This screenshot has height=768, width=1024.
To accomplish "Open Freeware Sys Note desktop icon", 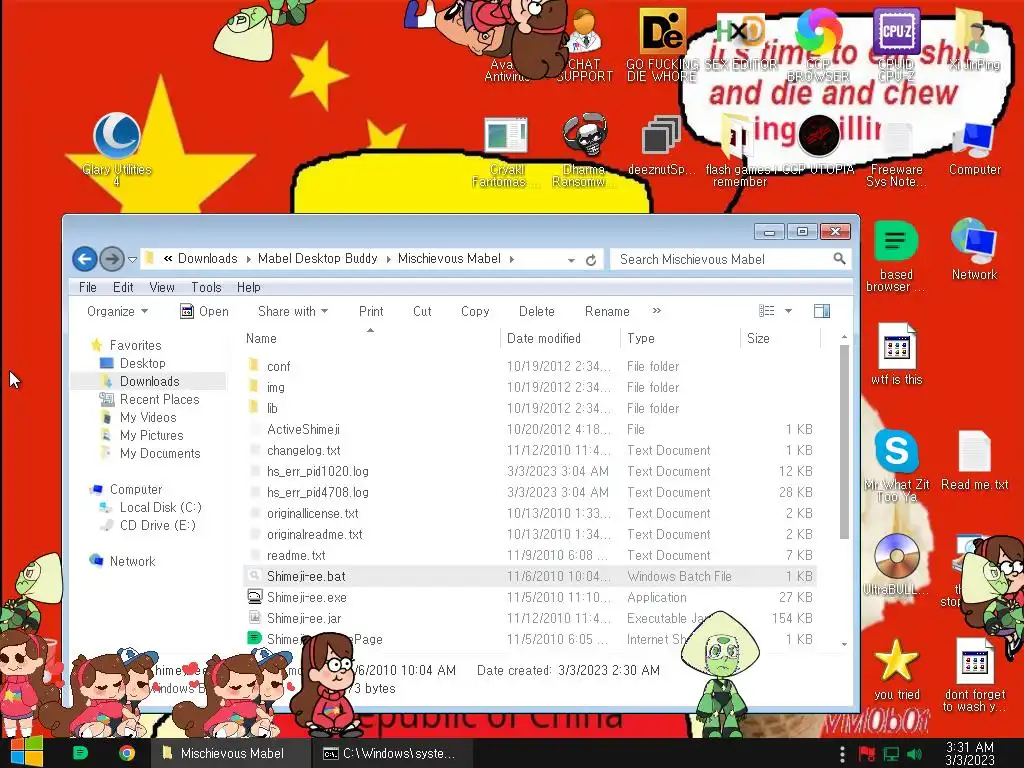I will [x=896, y=154].
